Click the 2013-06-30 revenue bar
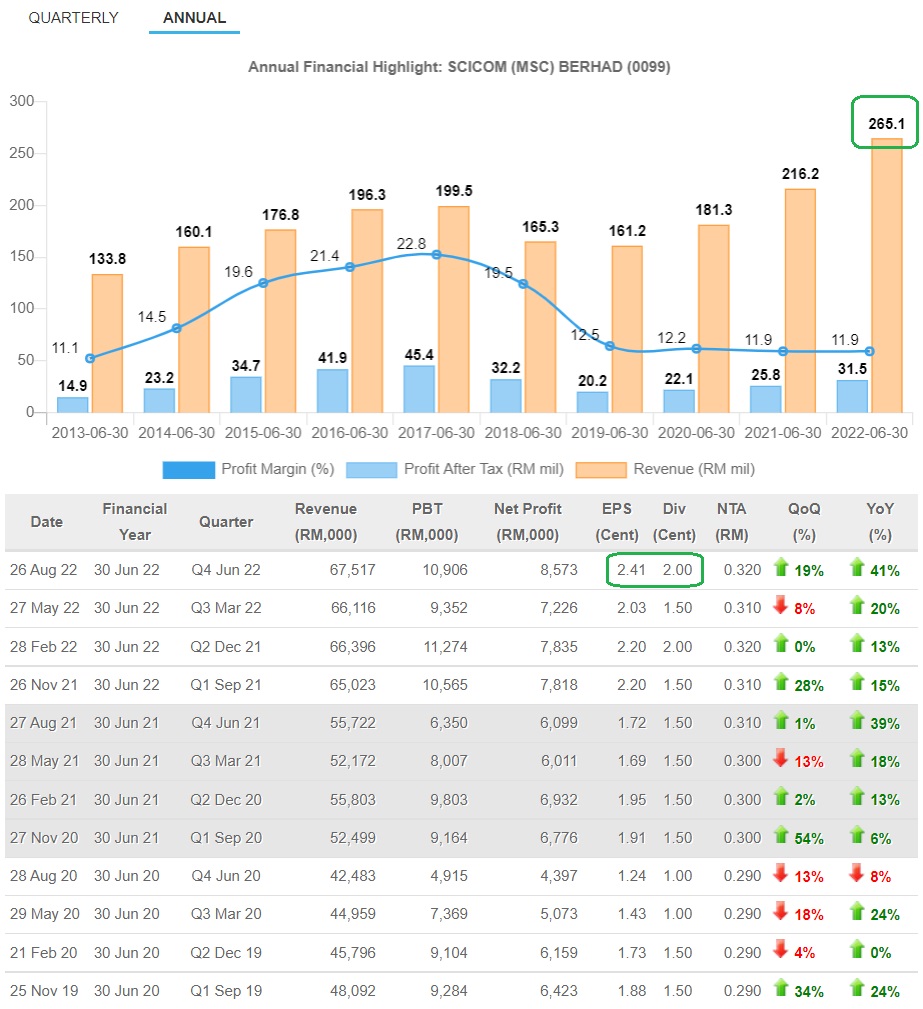This screenshot has width=923, height=1009. click(107, 344)
